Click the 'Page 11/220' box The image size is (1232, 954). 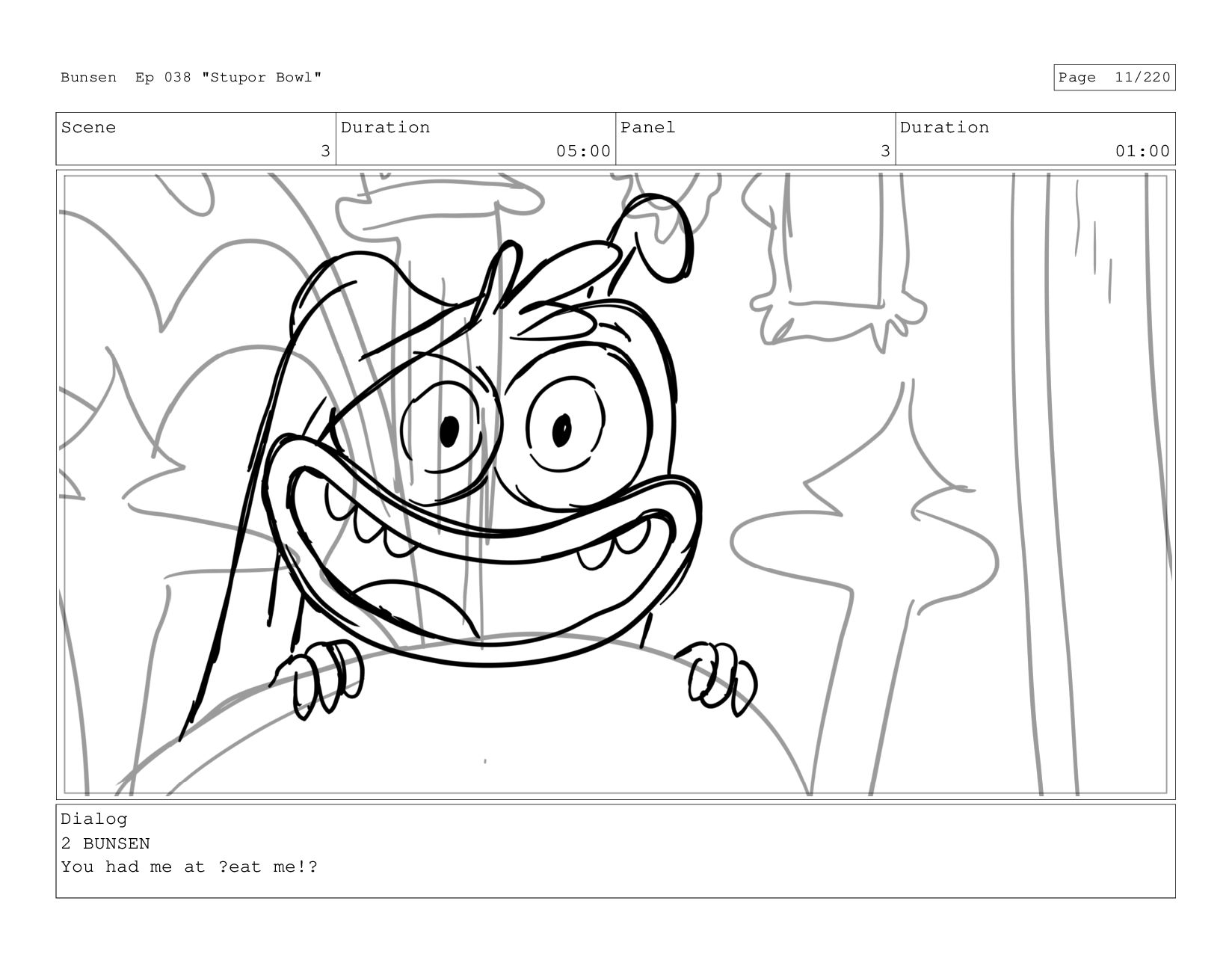[1114, 78]
